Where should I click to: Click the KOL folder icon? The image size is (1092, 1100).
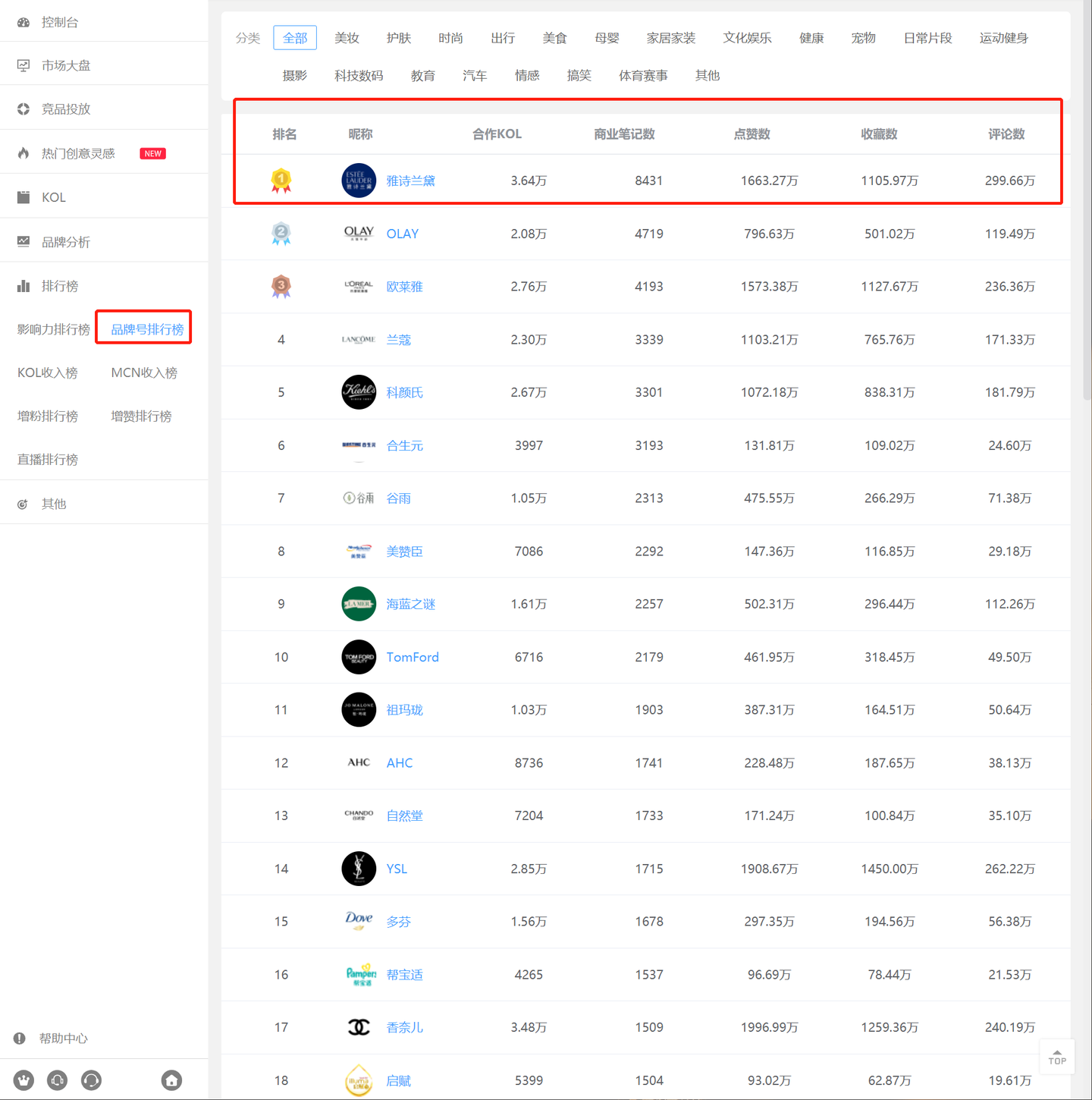(24, 197)
